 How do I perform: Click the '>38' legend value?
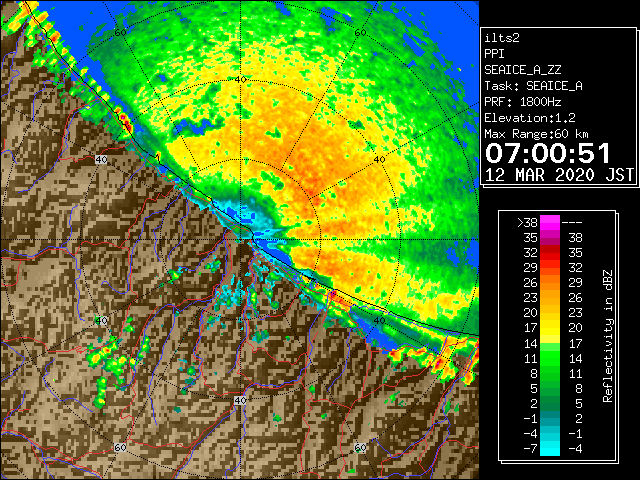[x=527, y=223]
